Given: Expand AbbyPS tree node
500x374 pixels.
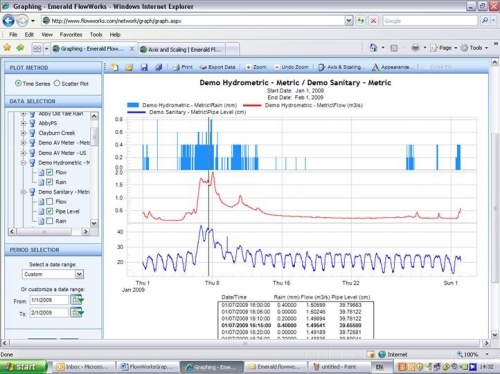Looking at the screenshot, I should (23, 123).
